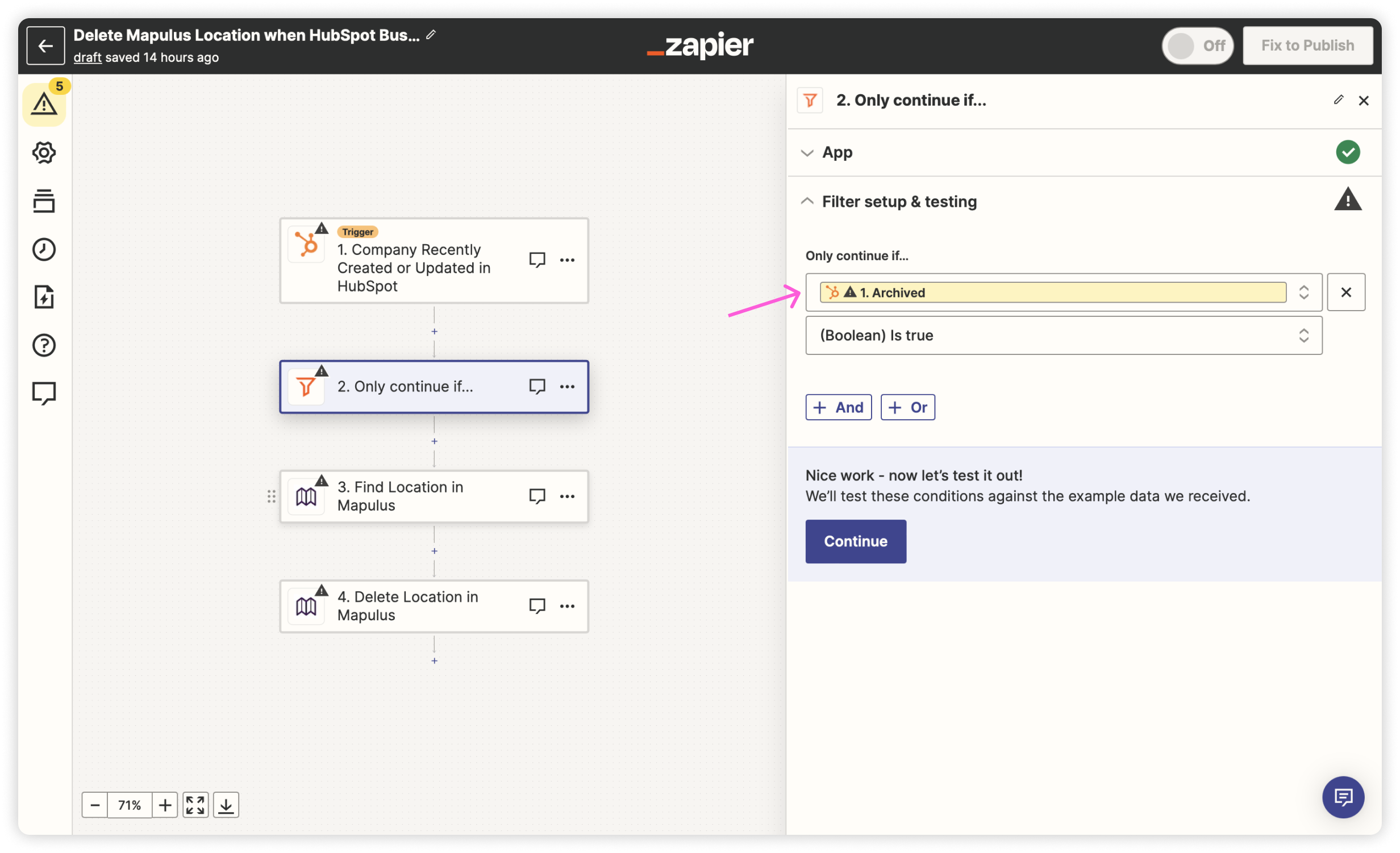
Task: Open the comments icon in sidebar
Action: [x=44, y=393]
